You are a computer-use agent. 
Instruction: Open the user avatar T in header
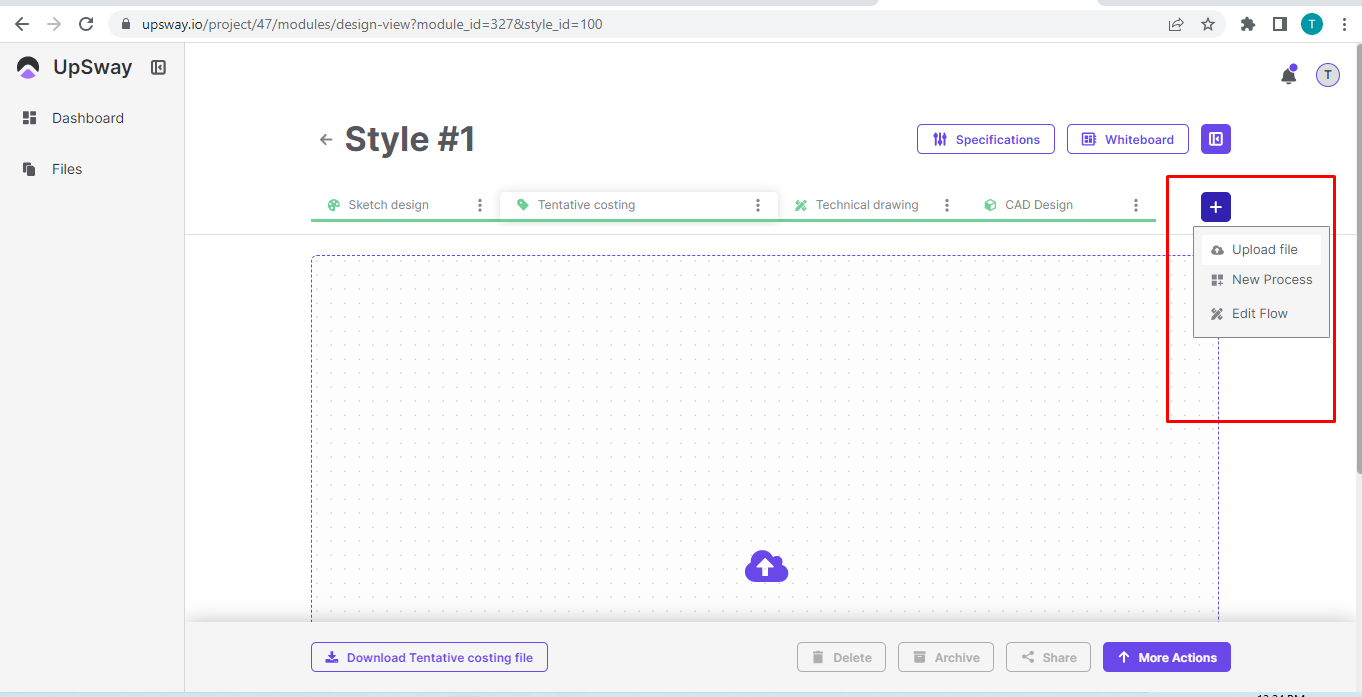click(1327, 75)
